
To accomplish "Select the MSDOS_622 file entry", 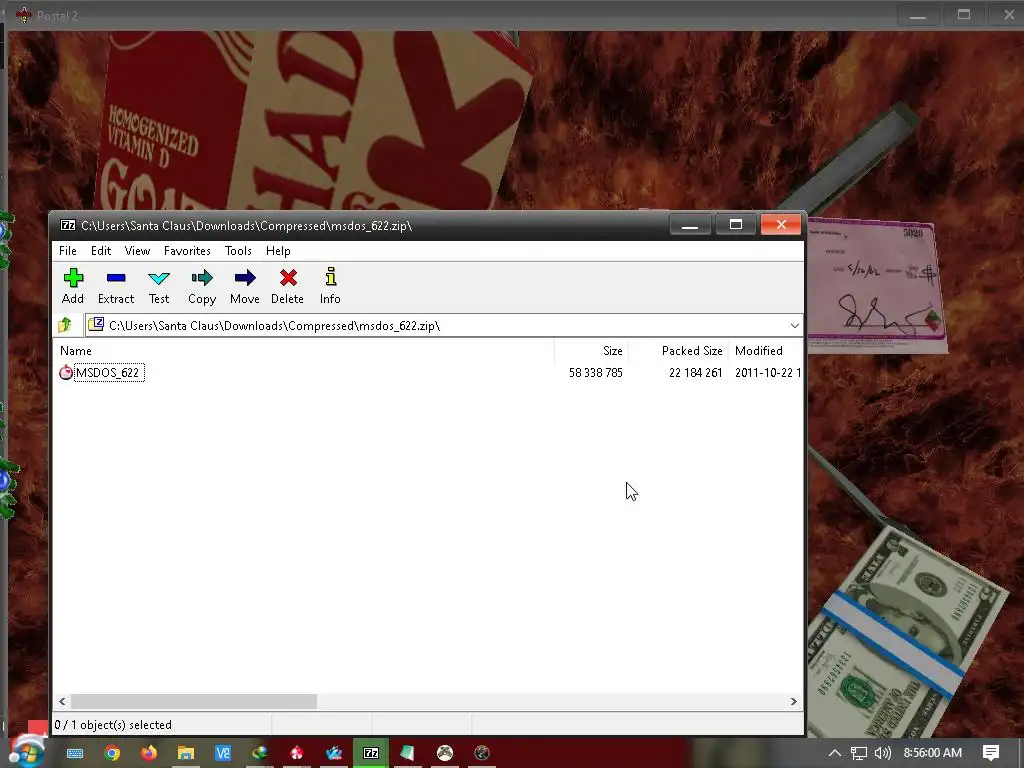I will (x=108, y=373).
